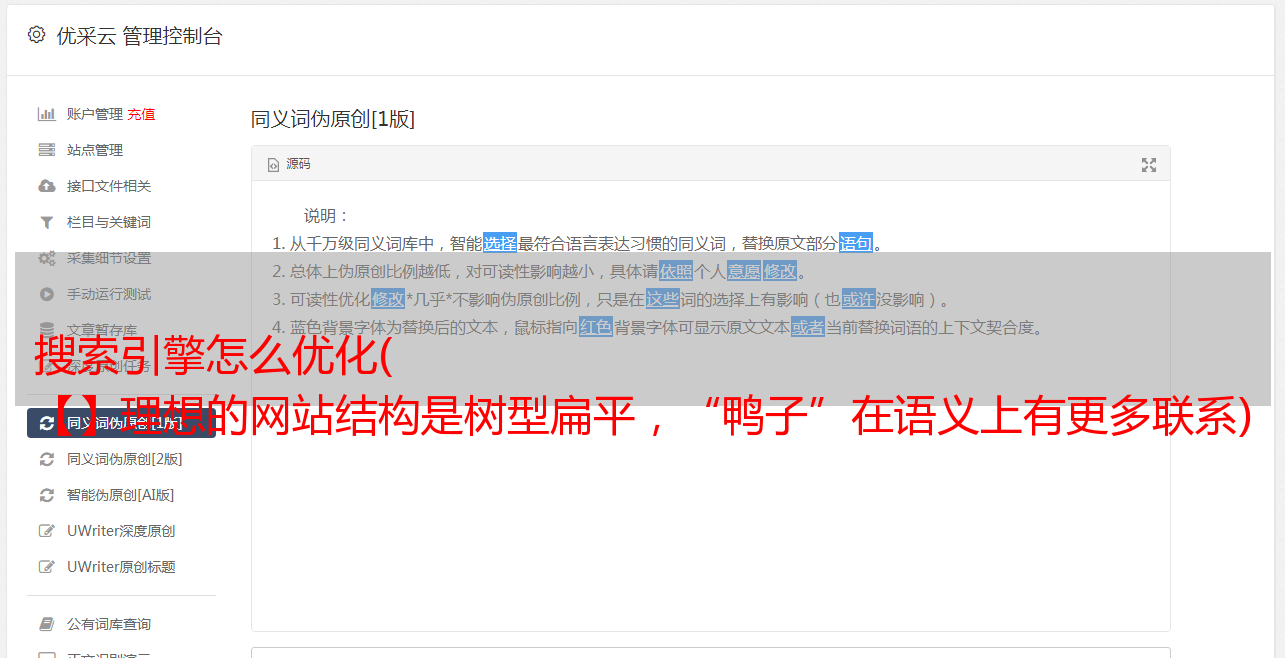Viewport: 1285px width, 658px height.
Task: Click the 接口文件相关 cloud upload icon
Action: pos(46,186)
